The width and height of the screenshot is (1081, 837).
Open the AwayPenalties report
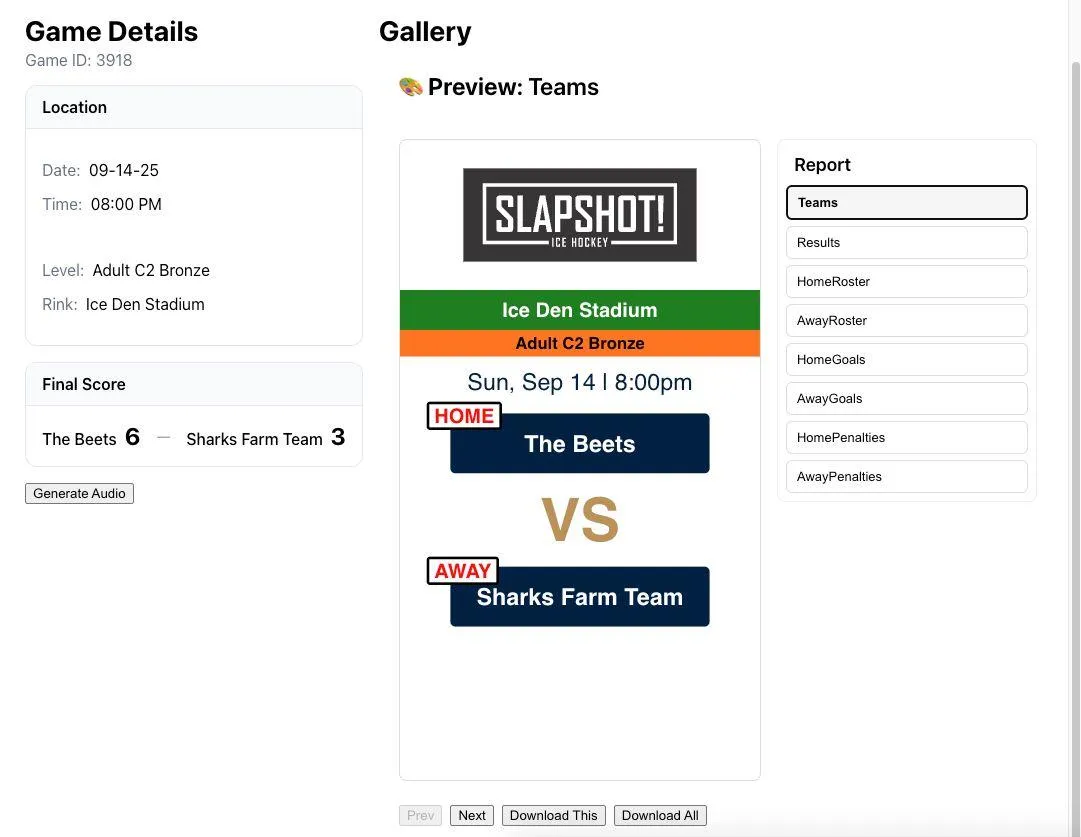pos(906,476)
